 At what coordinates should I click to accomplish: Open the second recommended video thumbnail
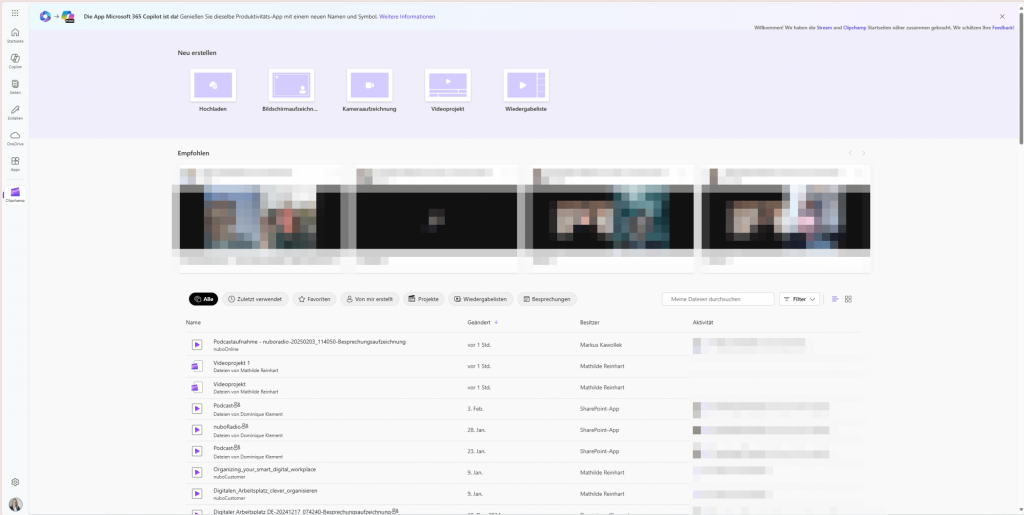tap(436, 221)
